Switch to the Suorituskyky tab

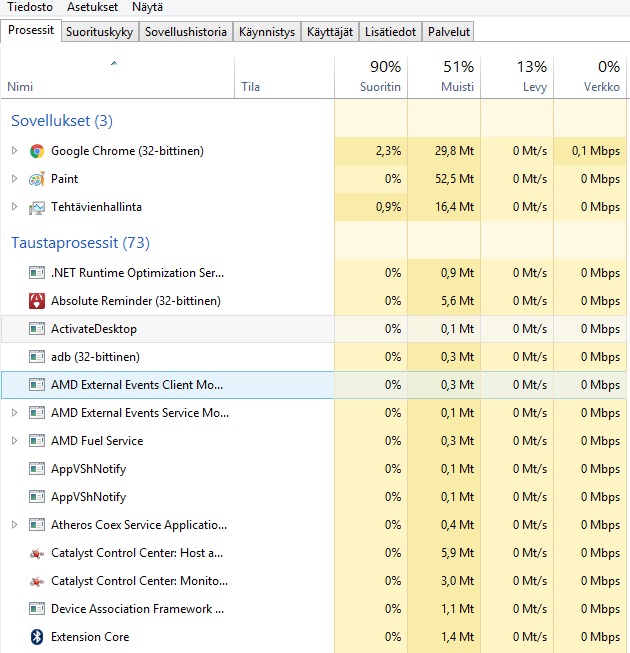pos(100,32)
